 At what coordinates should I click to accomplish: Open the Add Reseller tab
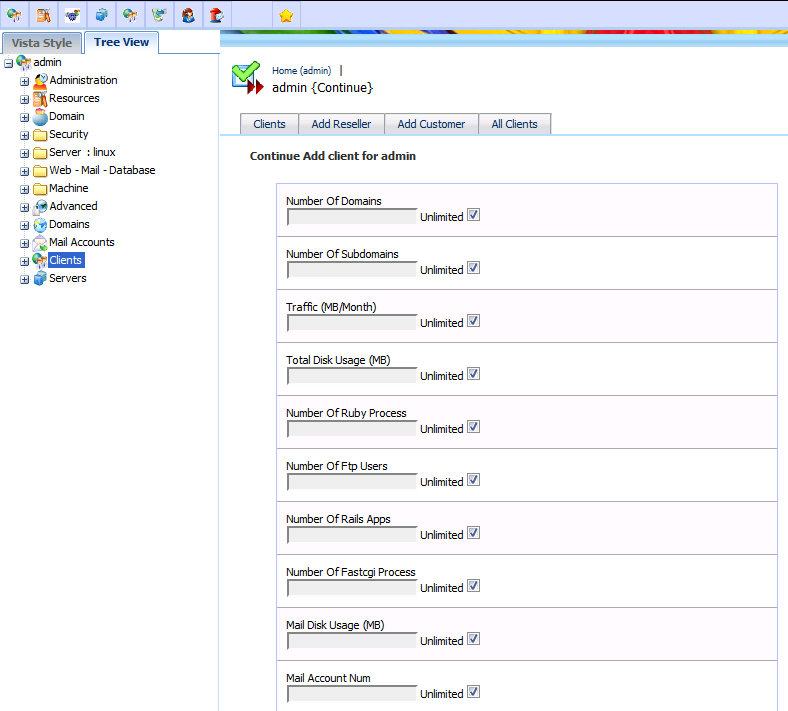(x=341, y=124)
